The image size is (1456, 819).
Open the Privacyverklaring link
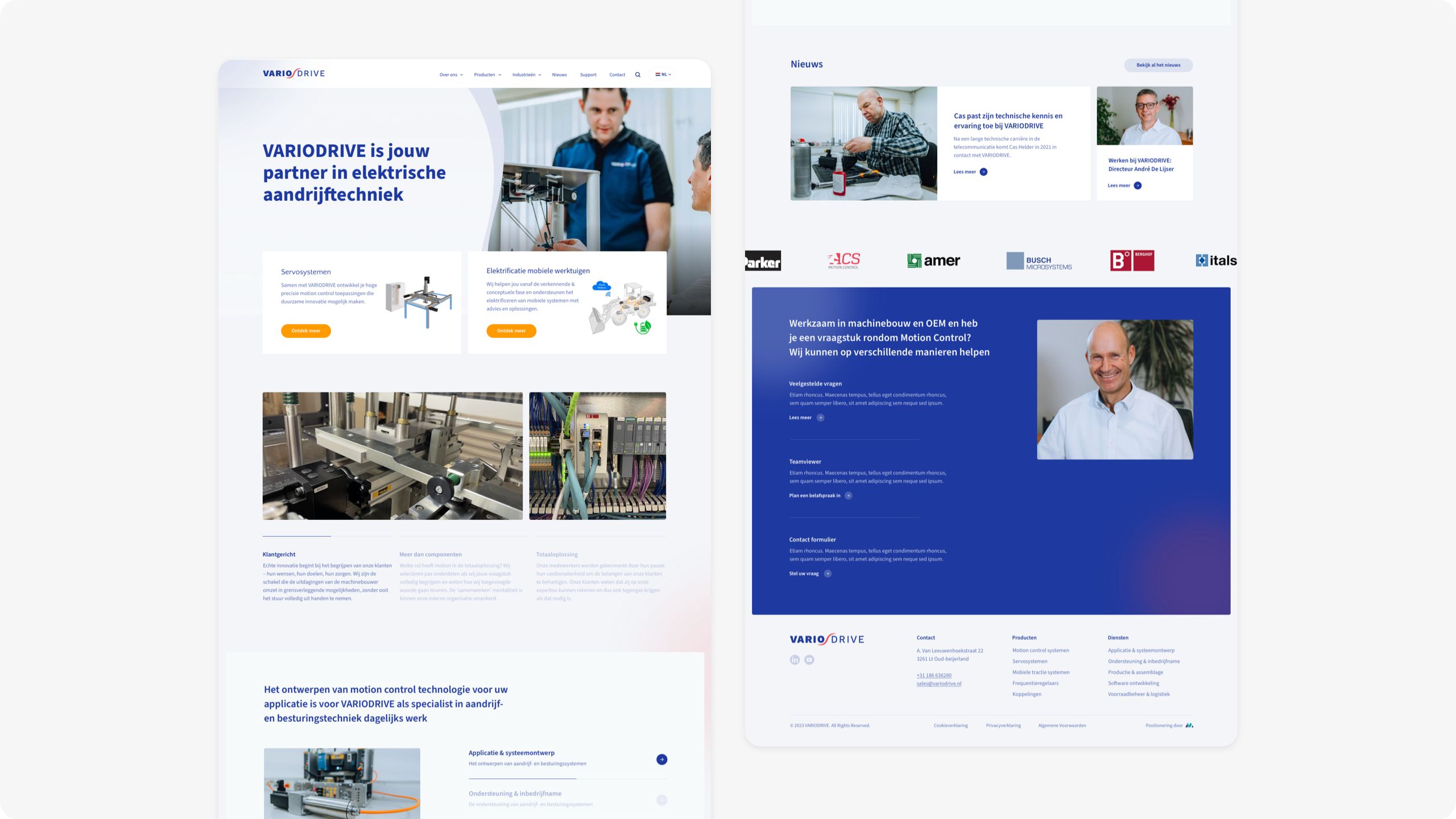click(1003, 725)
